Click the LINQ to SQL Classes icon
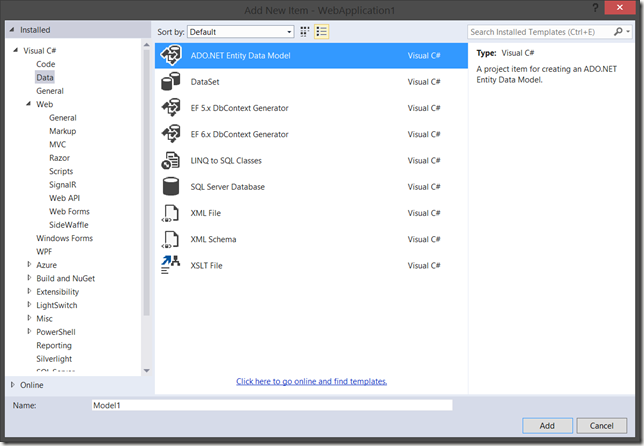Viewport: 644px width, 446px height. click(171, 160)
